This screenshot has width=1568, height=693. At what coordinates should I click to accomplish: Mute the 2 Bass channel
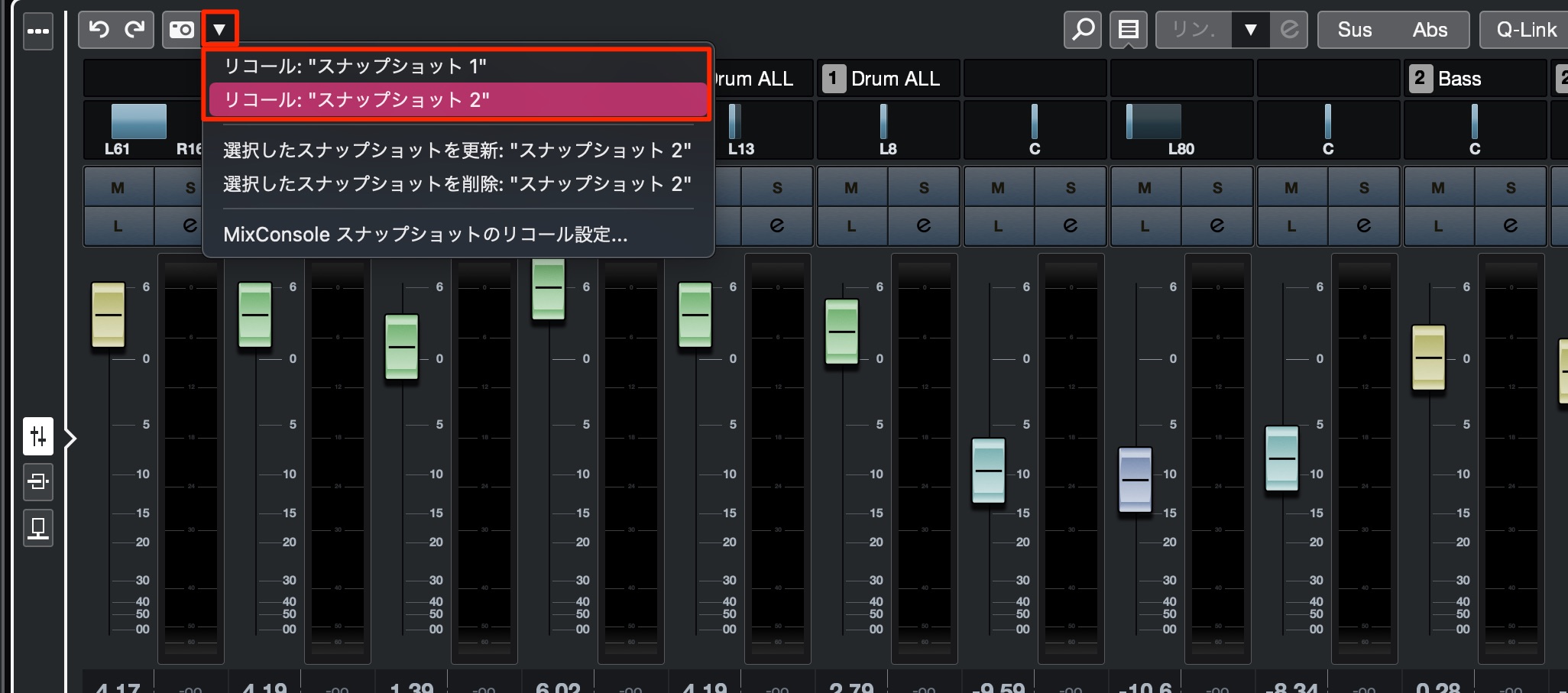[1439, 187]
